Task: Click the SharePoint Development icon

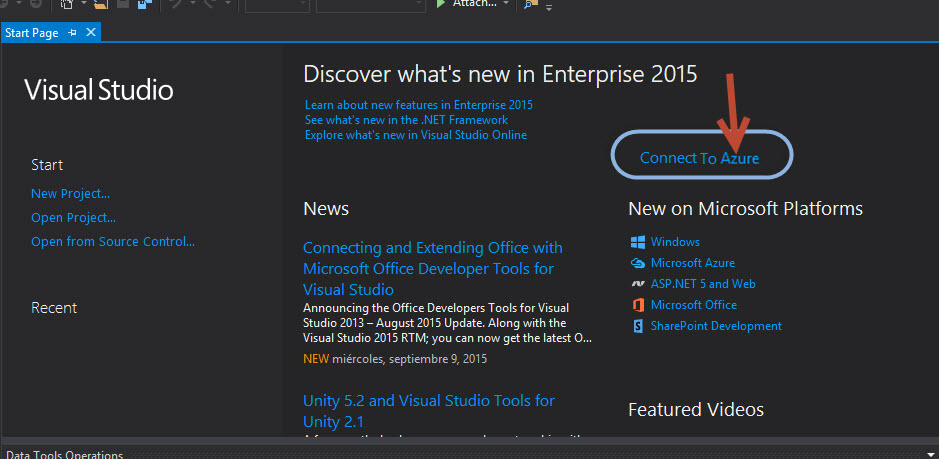Action: [x=637, y=326]
